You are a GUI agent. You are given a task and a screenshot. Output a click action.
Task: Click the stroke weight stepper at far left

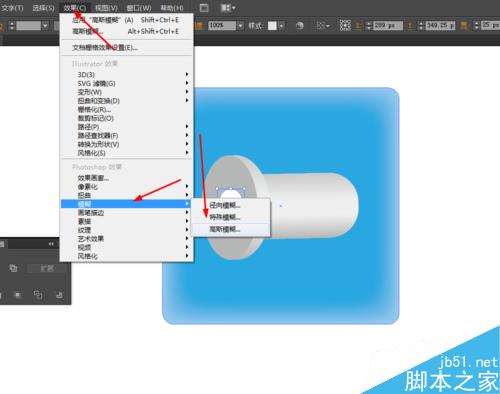click(x=12, y=26)
